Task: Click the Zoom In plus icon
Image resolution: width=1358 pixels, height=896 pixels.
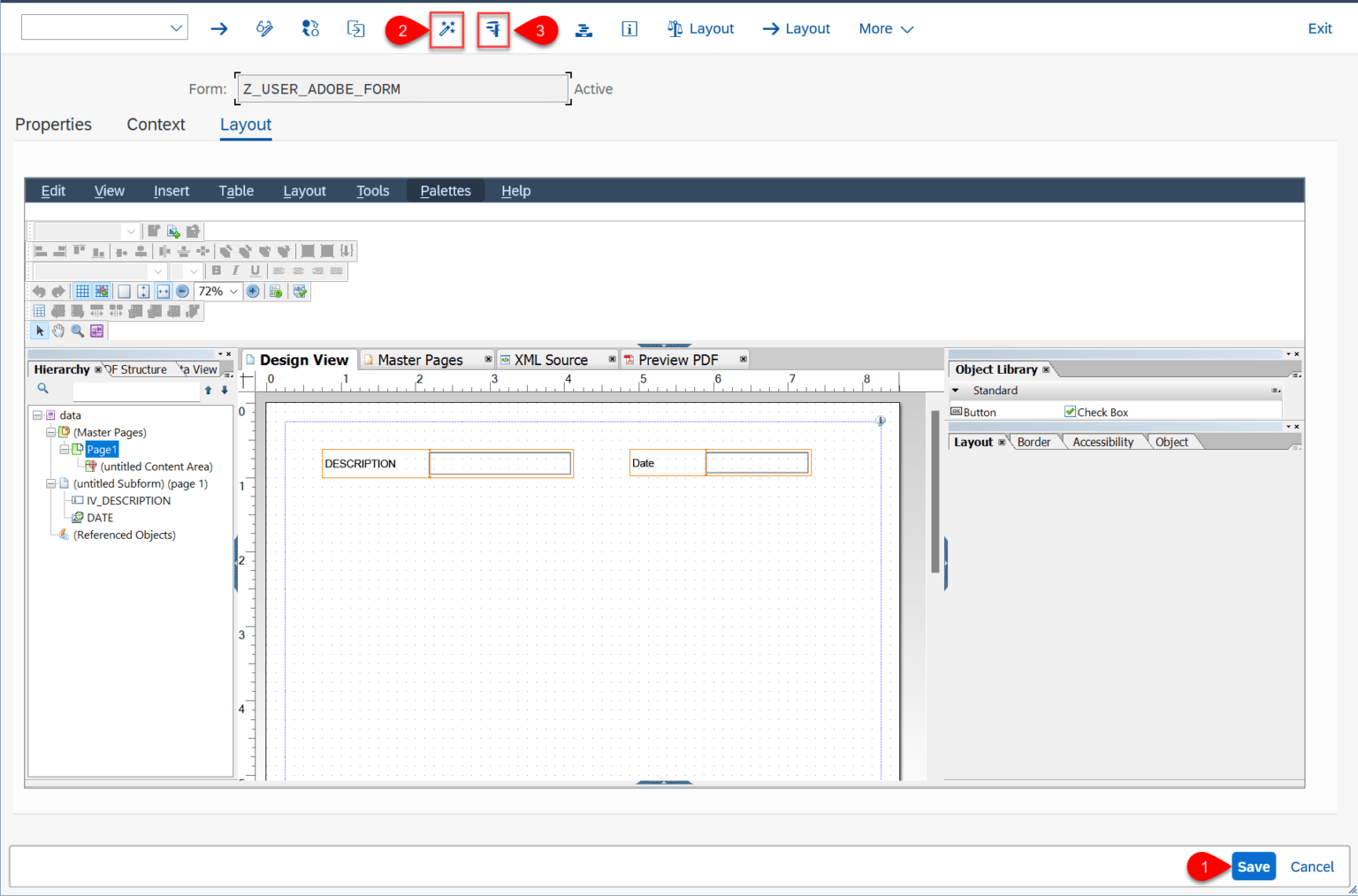Action: [253, 292]
